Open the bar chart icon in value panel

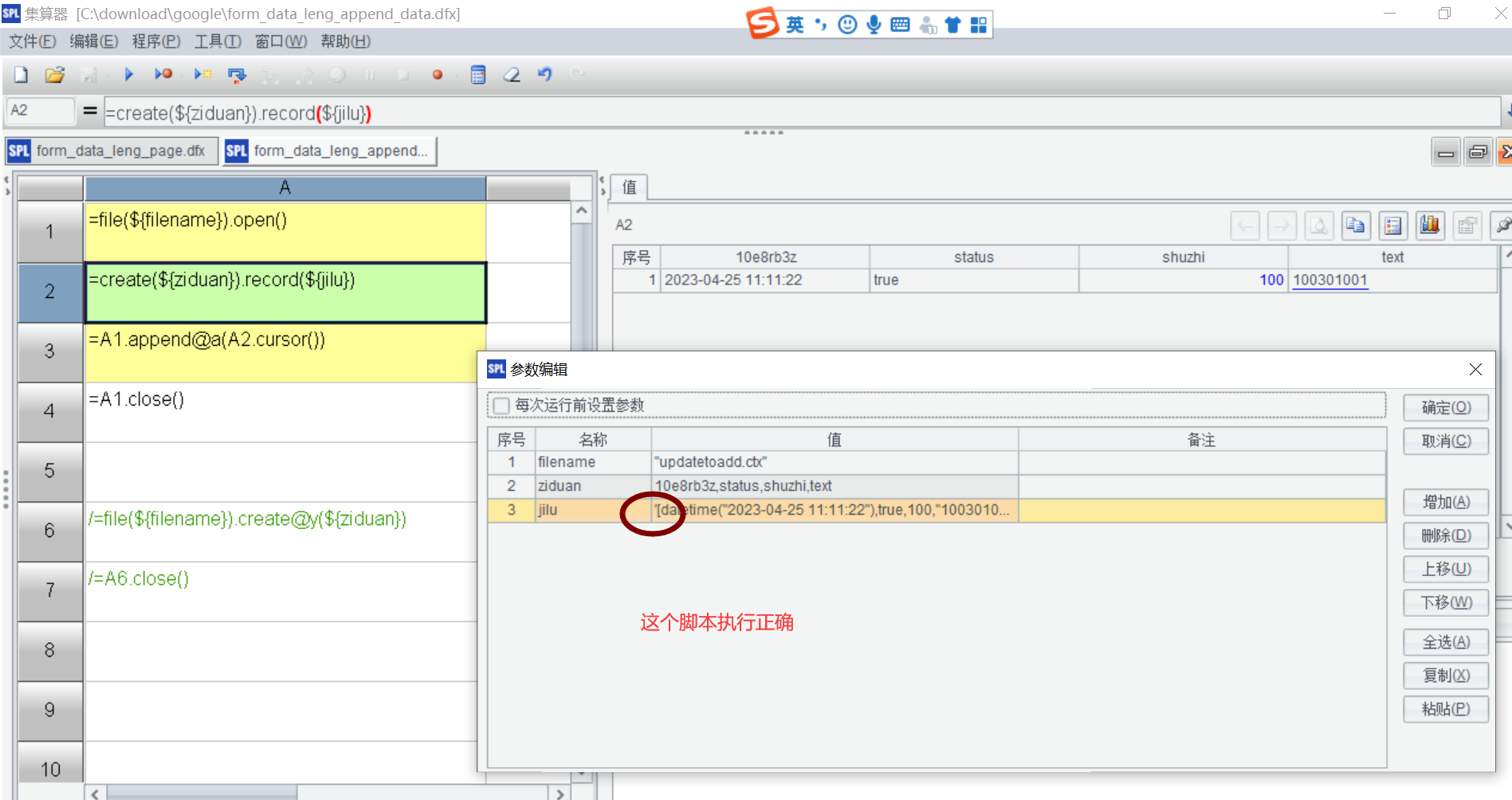(1430, 225)
